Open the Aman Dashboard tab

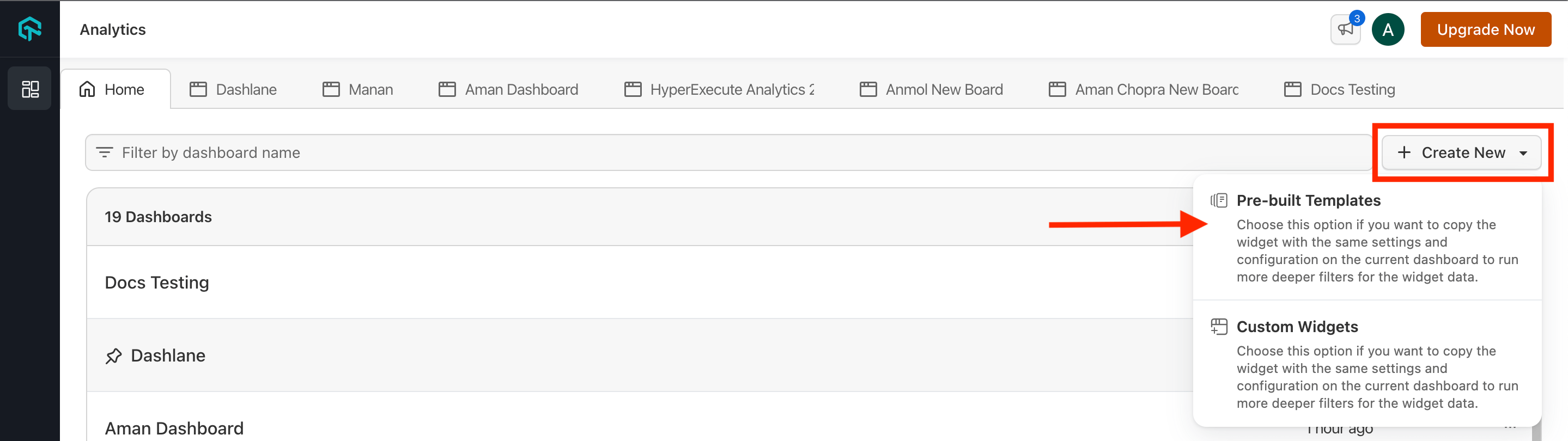(x=509, y=89)
